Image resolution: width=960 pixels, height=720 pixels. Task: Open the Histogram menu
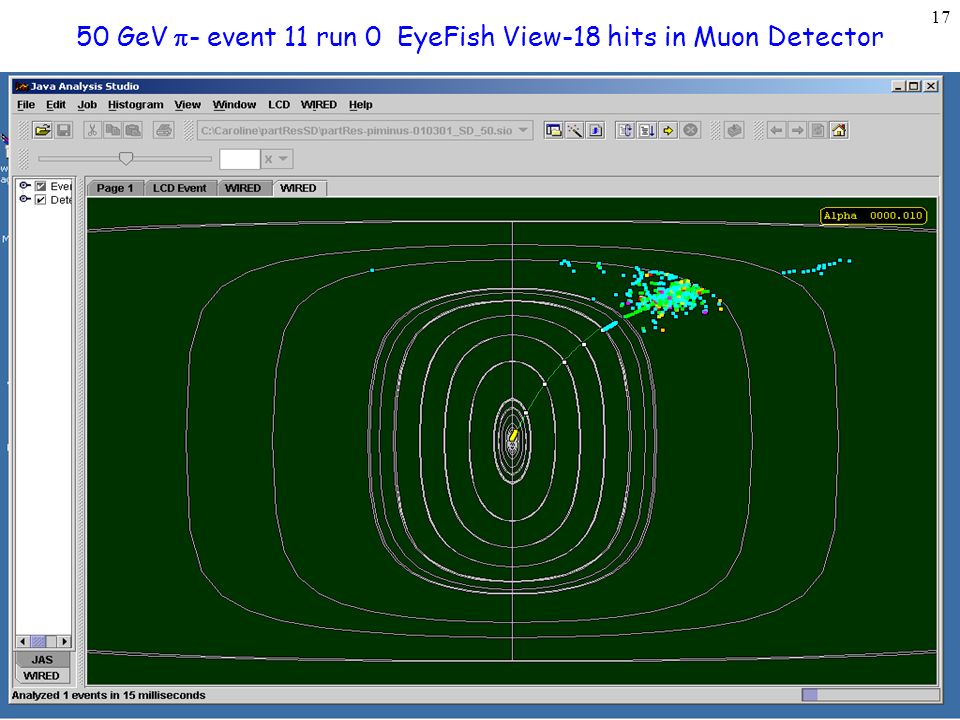click(135, 105)
